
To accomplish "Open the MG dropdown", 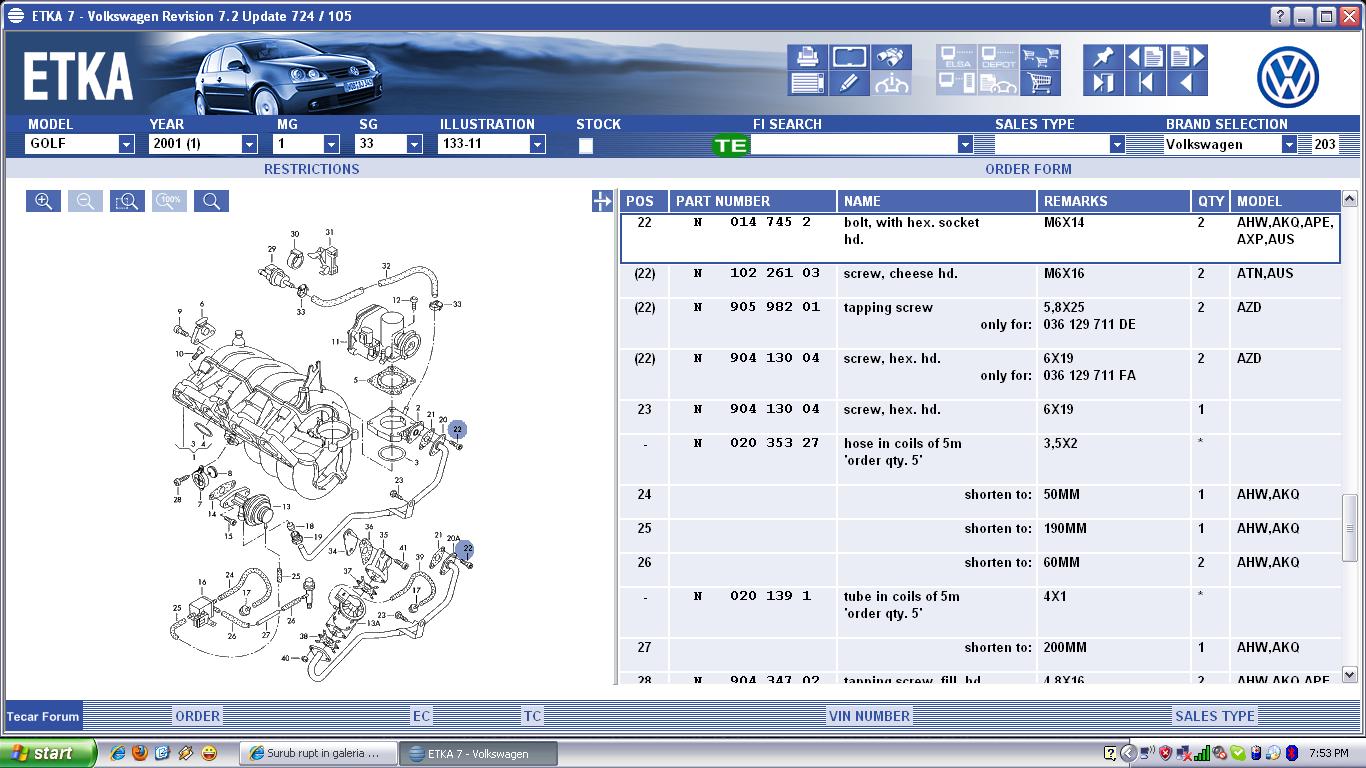I will tap(331, 144).
